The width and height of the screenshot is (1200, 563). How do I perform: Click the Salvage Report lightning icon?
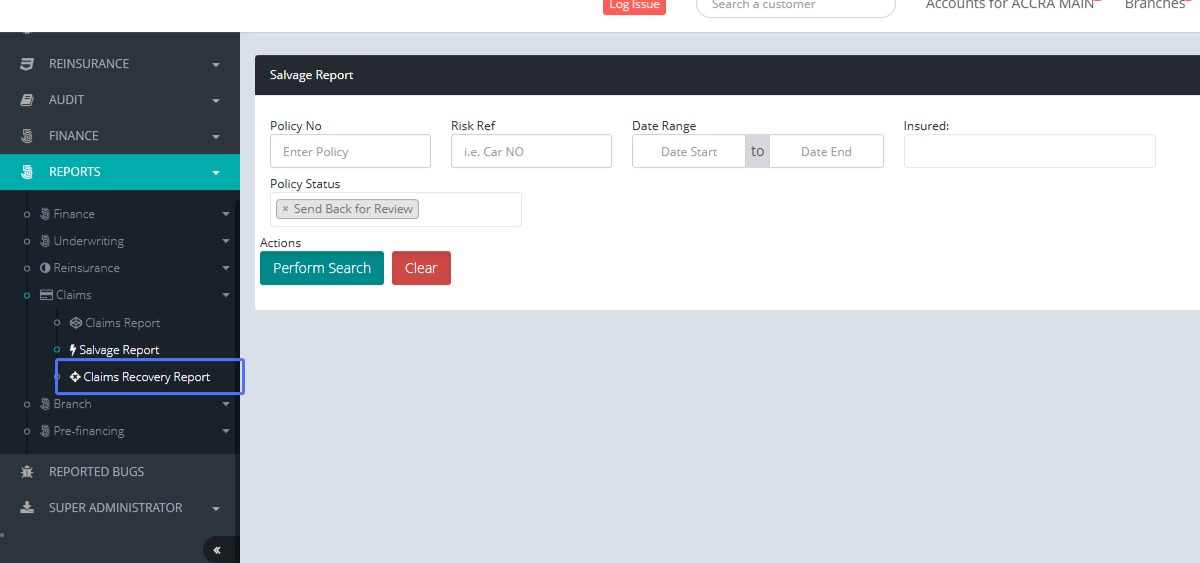[x=73, y=350]
